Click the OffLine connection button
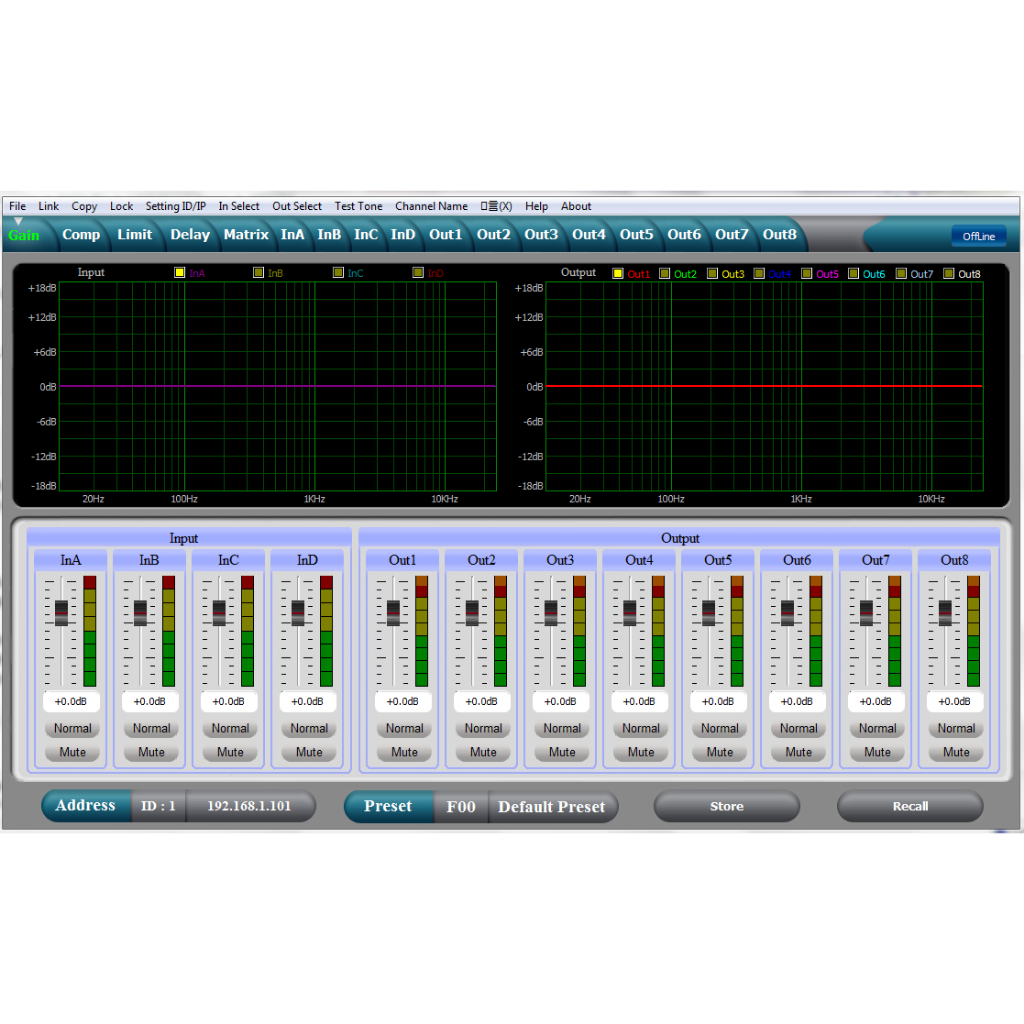This screenshot has width=1024, height=1024. coord(978,236)
